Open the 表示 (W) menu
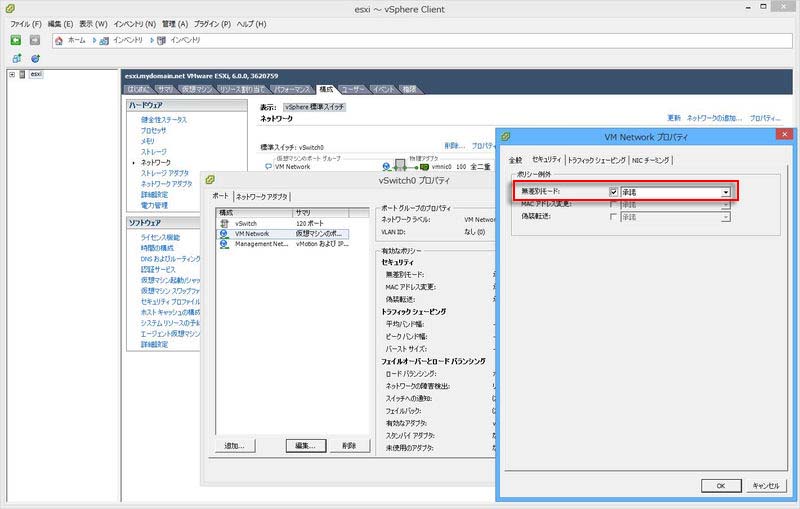Image resolution: width=800 pixels, height=509 pixels. tap(93, 24)
